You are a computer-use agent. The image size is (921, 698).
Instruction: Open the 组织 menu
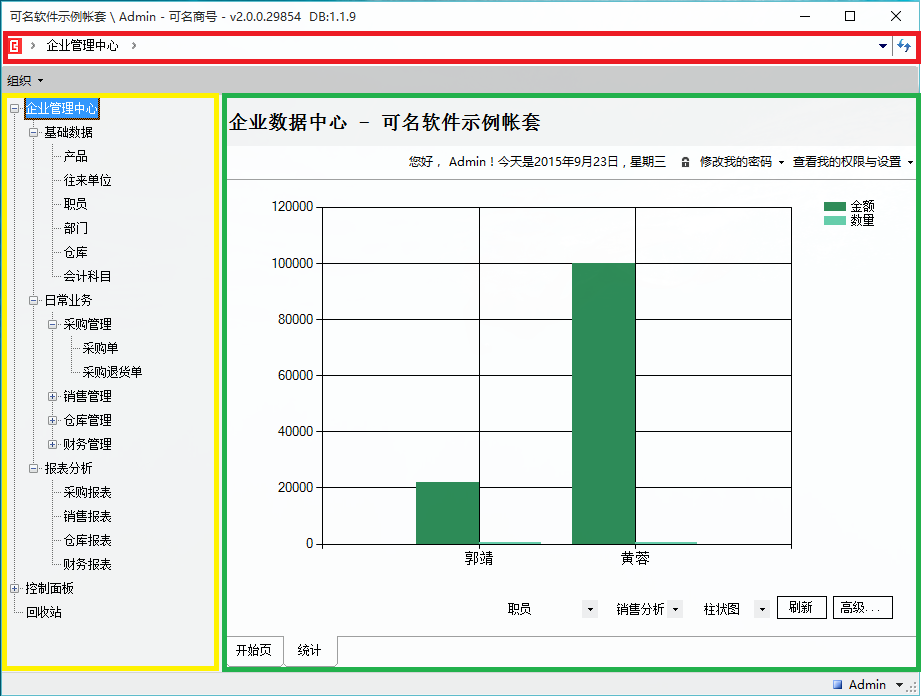coord(25,80)
